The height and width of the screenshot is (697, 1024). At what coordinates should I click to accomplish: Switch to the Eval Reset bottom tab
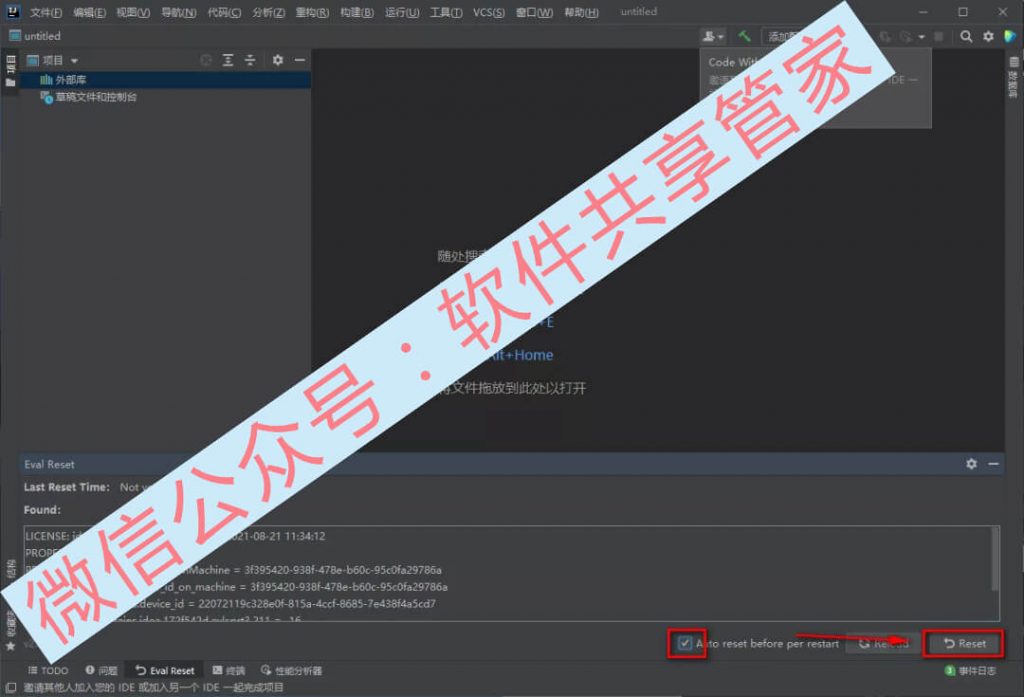165,670
